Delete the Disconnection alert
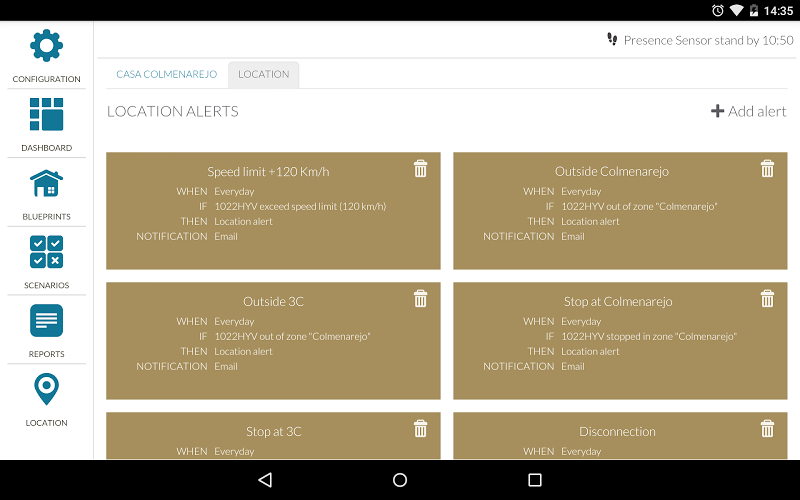This screenshot has height=500, width=800. pos(767,429)
